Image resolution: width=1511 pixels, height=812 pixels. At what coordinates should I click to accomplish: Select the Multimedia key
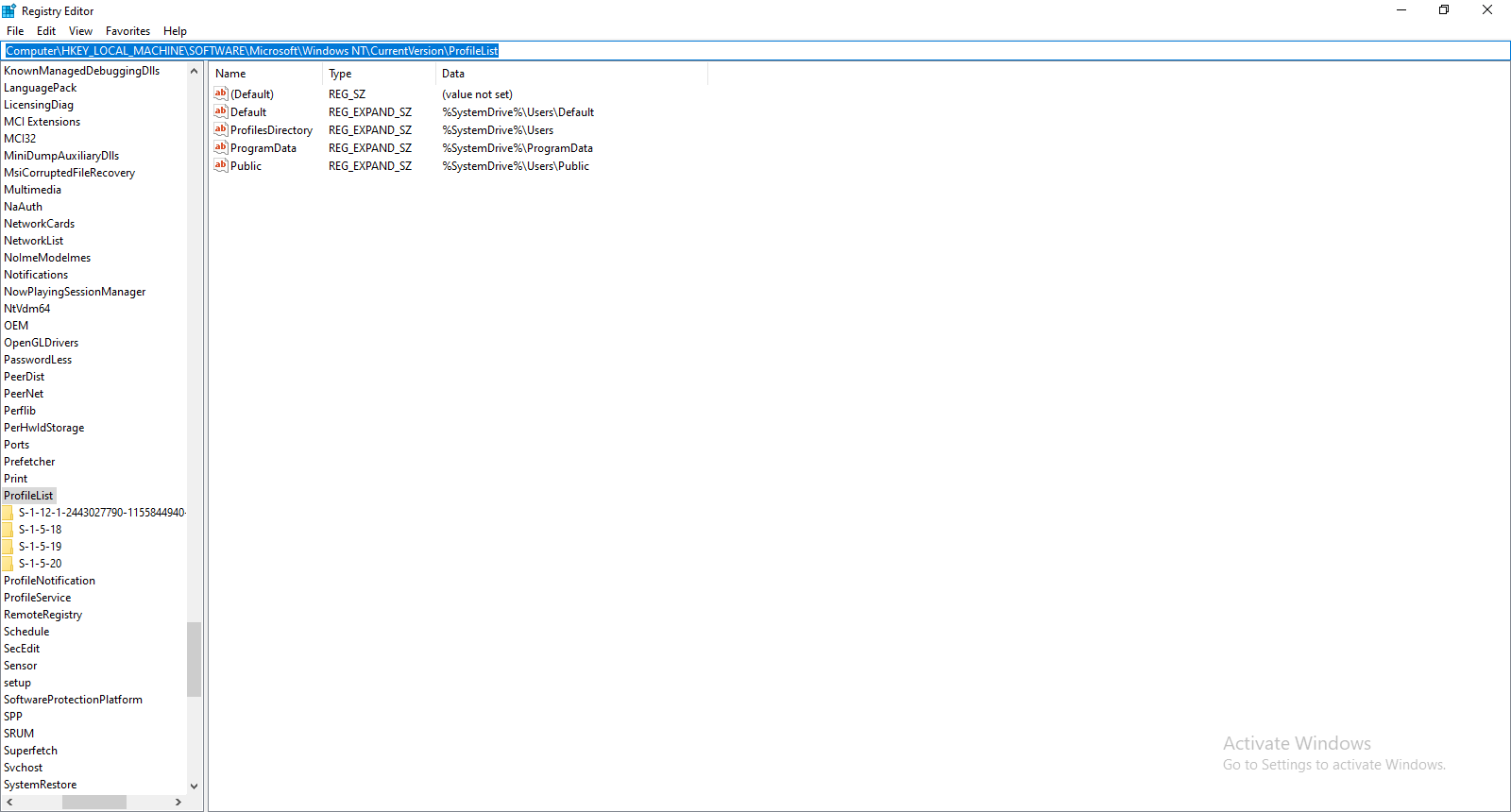(x=32, y=190)
